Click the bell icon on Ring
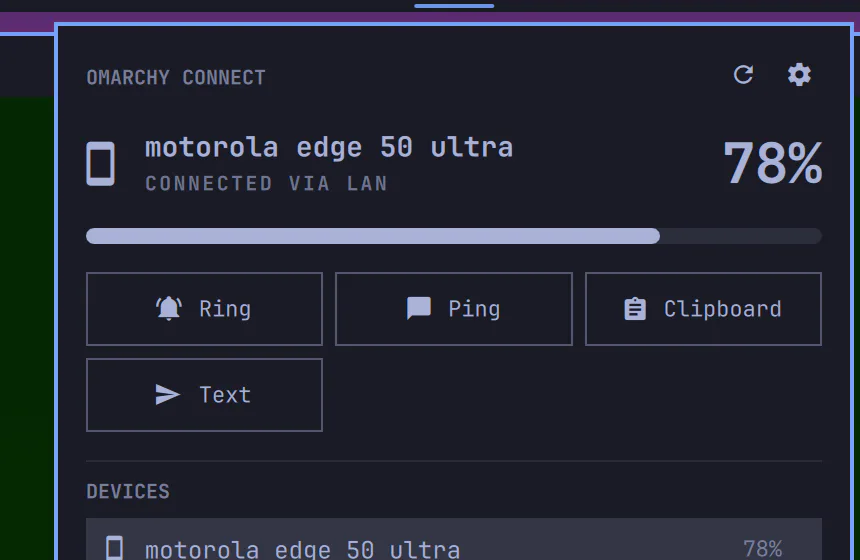The image size is (860, 560). pyautogui.click(x=169, y=308)
